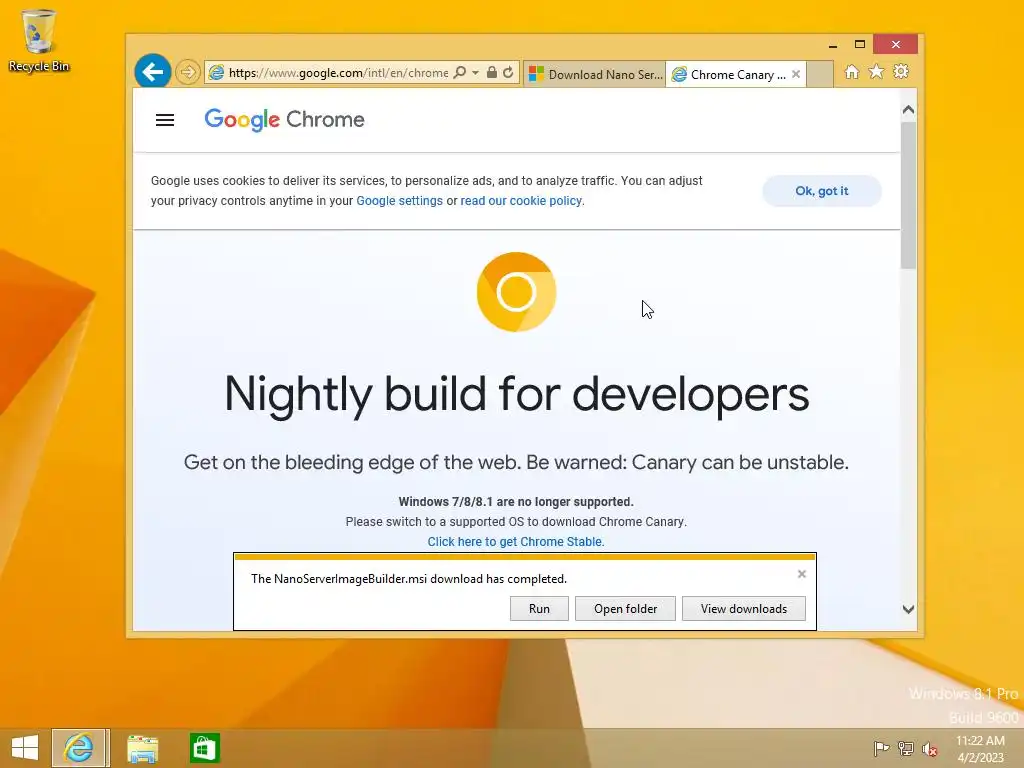The image size is (1024, 768).
Task: Click the forward navigation arrow
Action: point(187,72)
